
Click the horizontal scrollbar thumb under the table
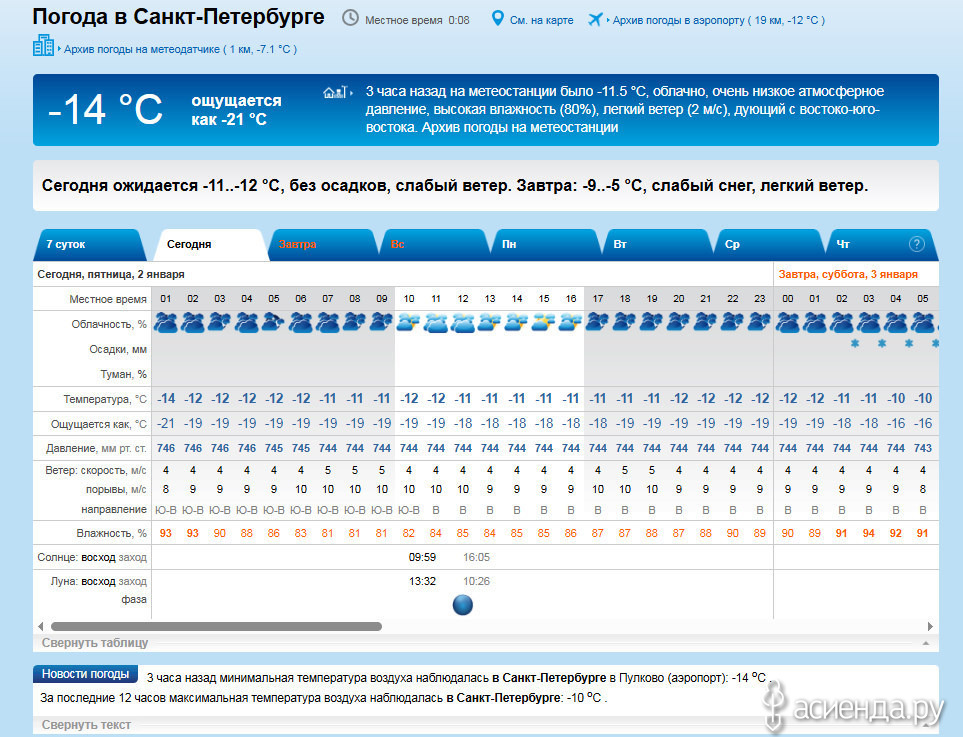coord(215,627)
